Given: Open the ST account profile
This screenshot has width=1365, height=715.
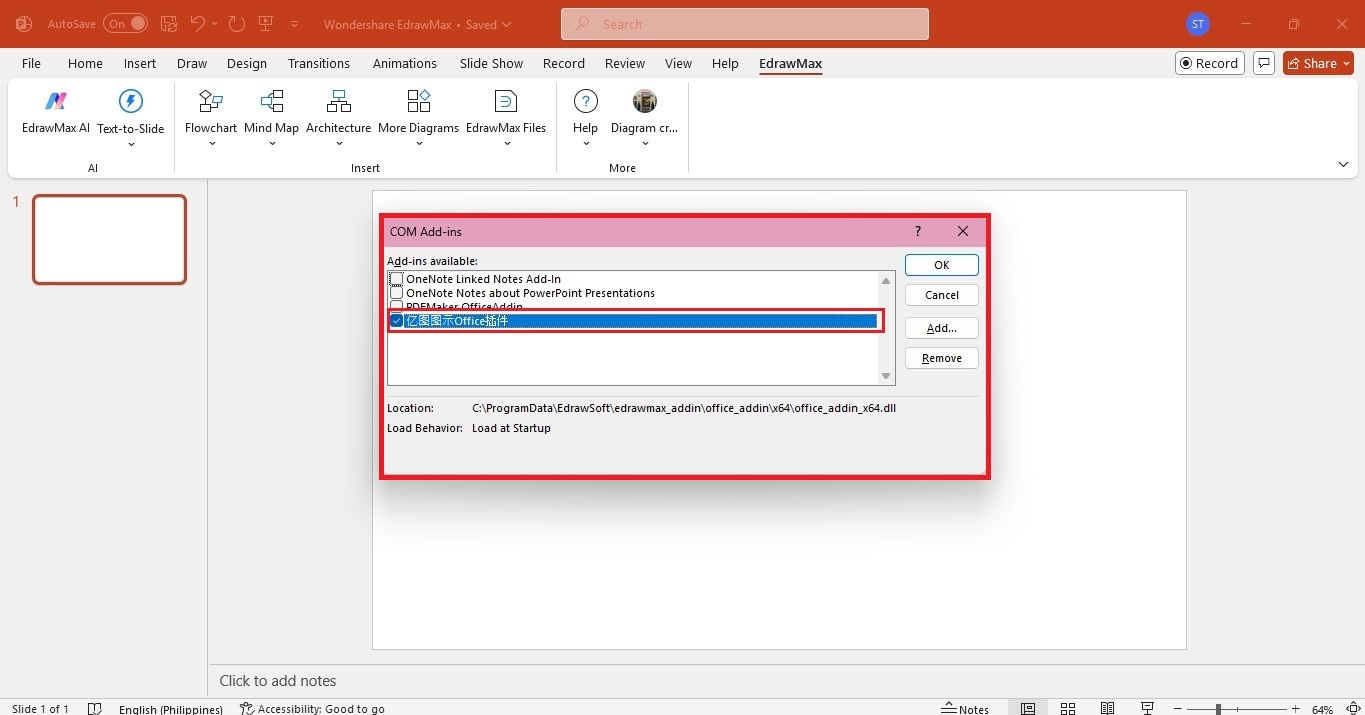Looking at the screenshot, I should click(x=1197, y=24).
